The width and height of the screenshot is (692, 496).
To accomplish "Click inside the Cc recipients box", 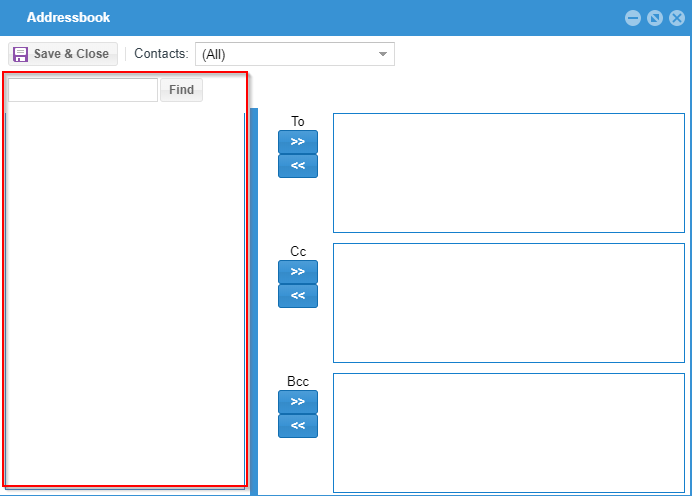I will click(509, 303).
